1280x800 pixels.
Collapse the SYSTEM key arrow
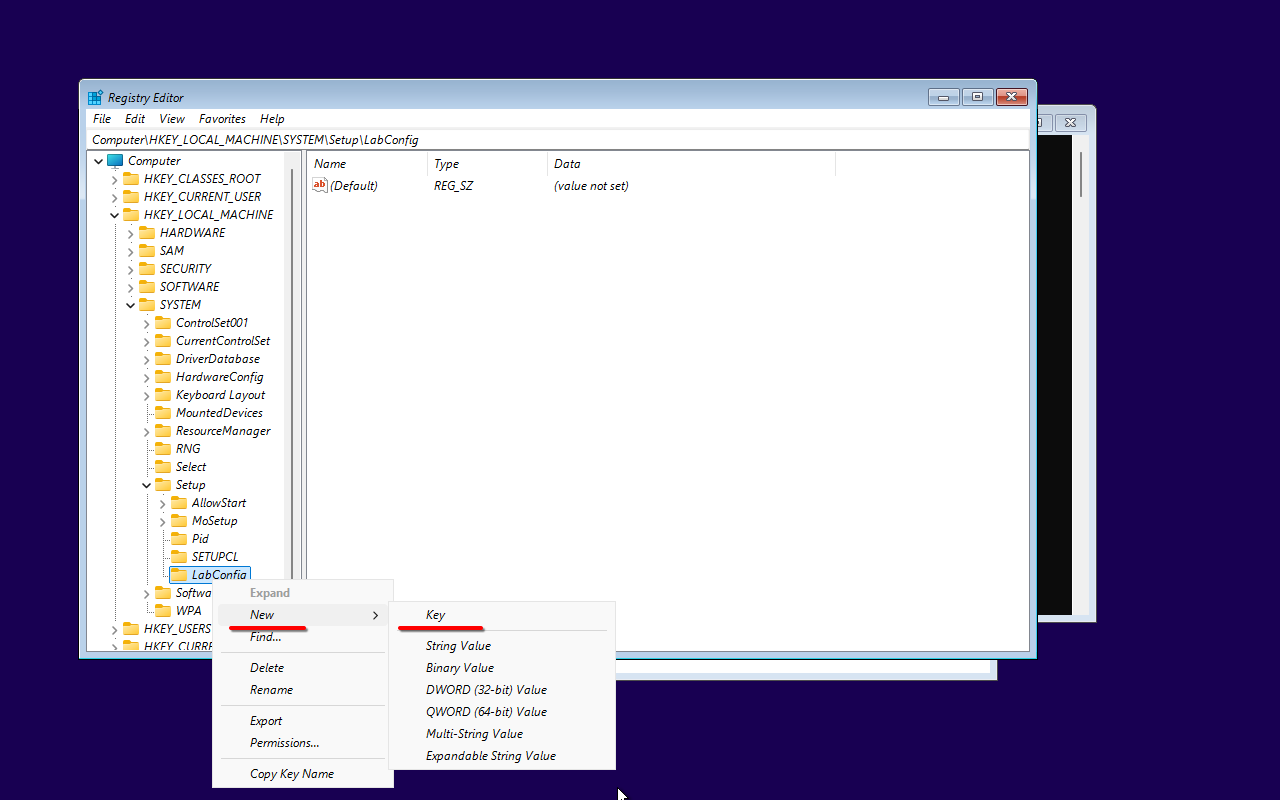pyautogui.click(x=130, y=305)
